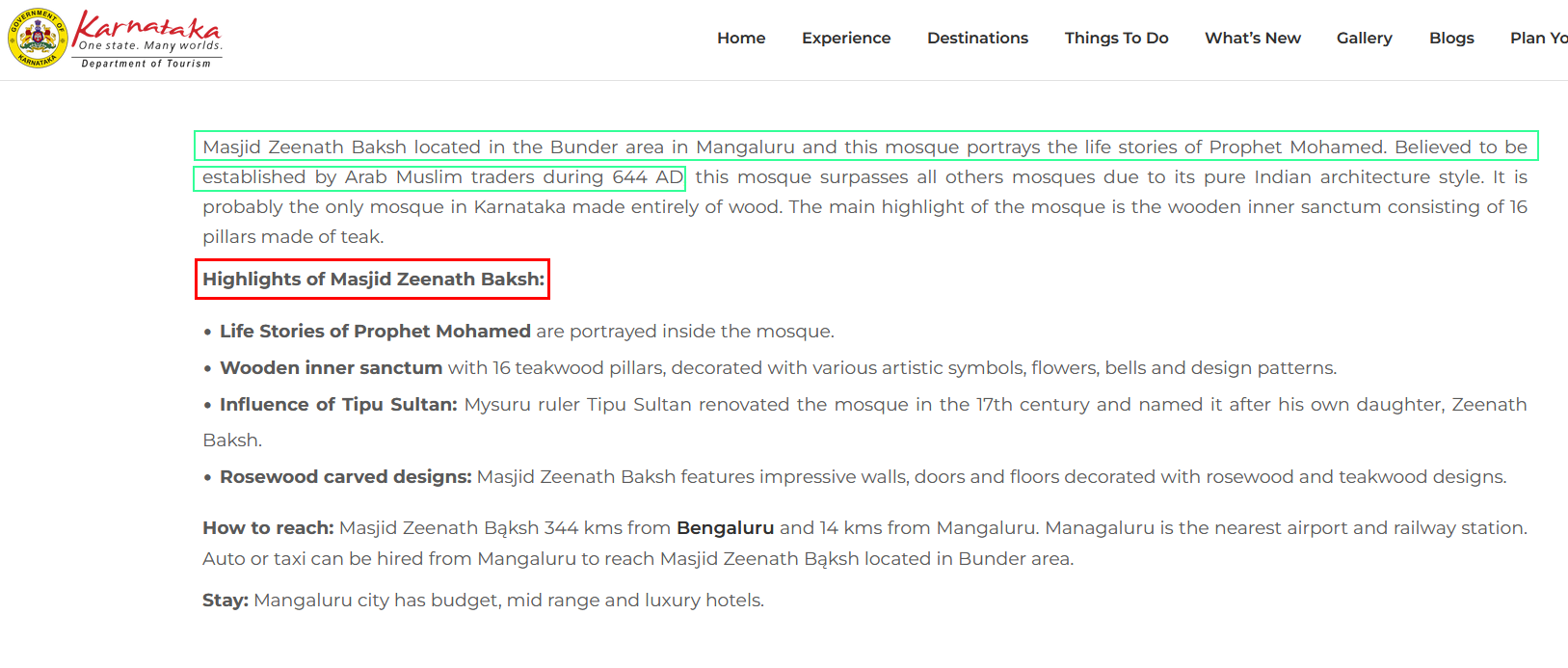Click the partially visible Plan Your Trip menu
The height and width of the screenshot is (668, 1568).
point(1539,38)
